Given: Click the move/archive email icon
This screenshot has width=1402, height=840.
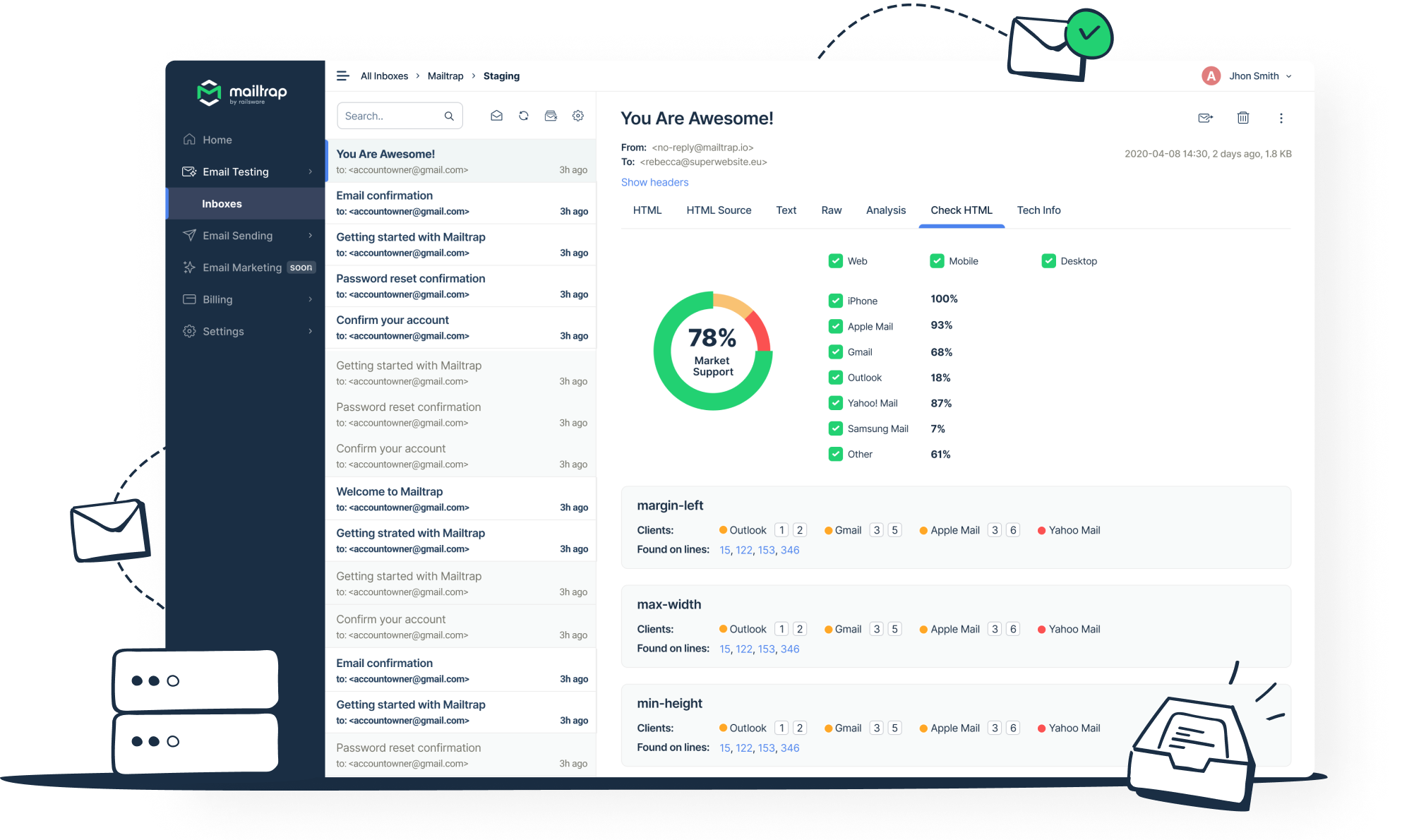Looking at the screenshot, I should point(1203,118).
